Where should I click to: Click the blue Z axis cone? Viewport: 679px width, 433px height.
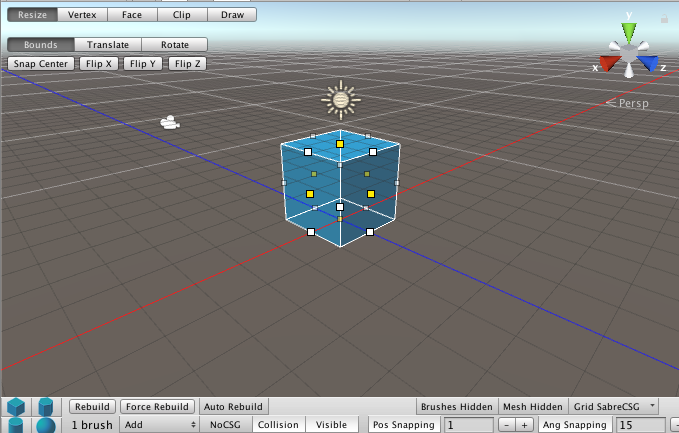pos(648,63)
